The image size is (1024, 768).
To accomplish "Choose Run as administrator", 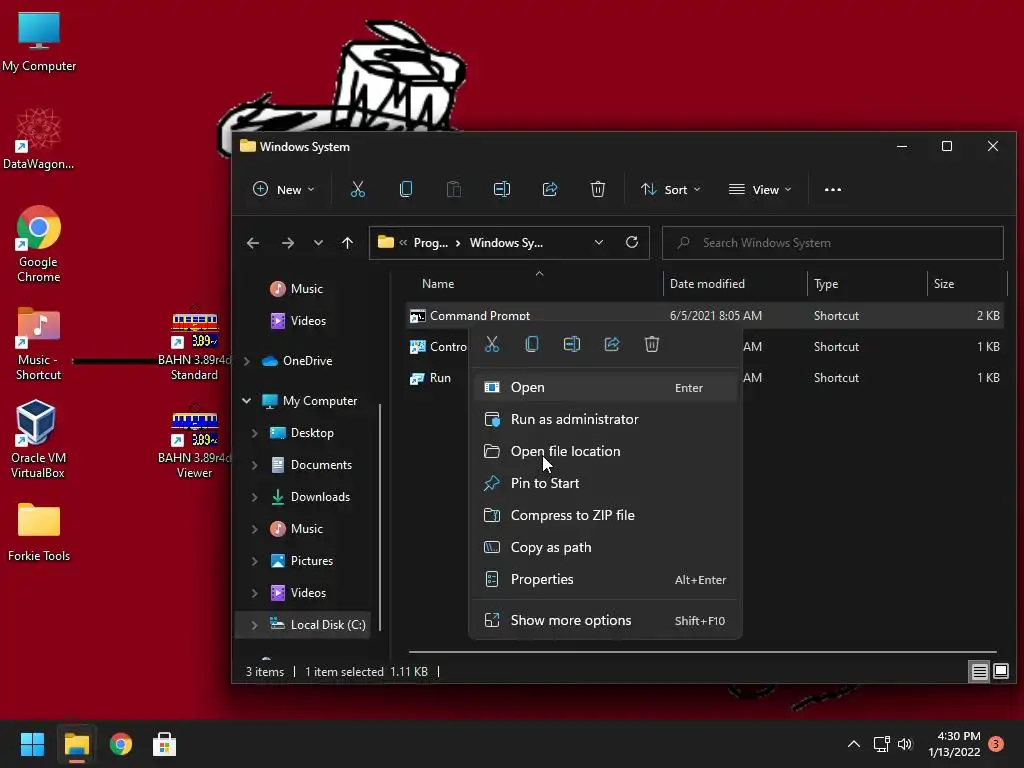I will click(x=605, y=419).
